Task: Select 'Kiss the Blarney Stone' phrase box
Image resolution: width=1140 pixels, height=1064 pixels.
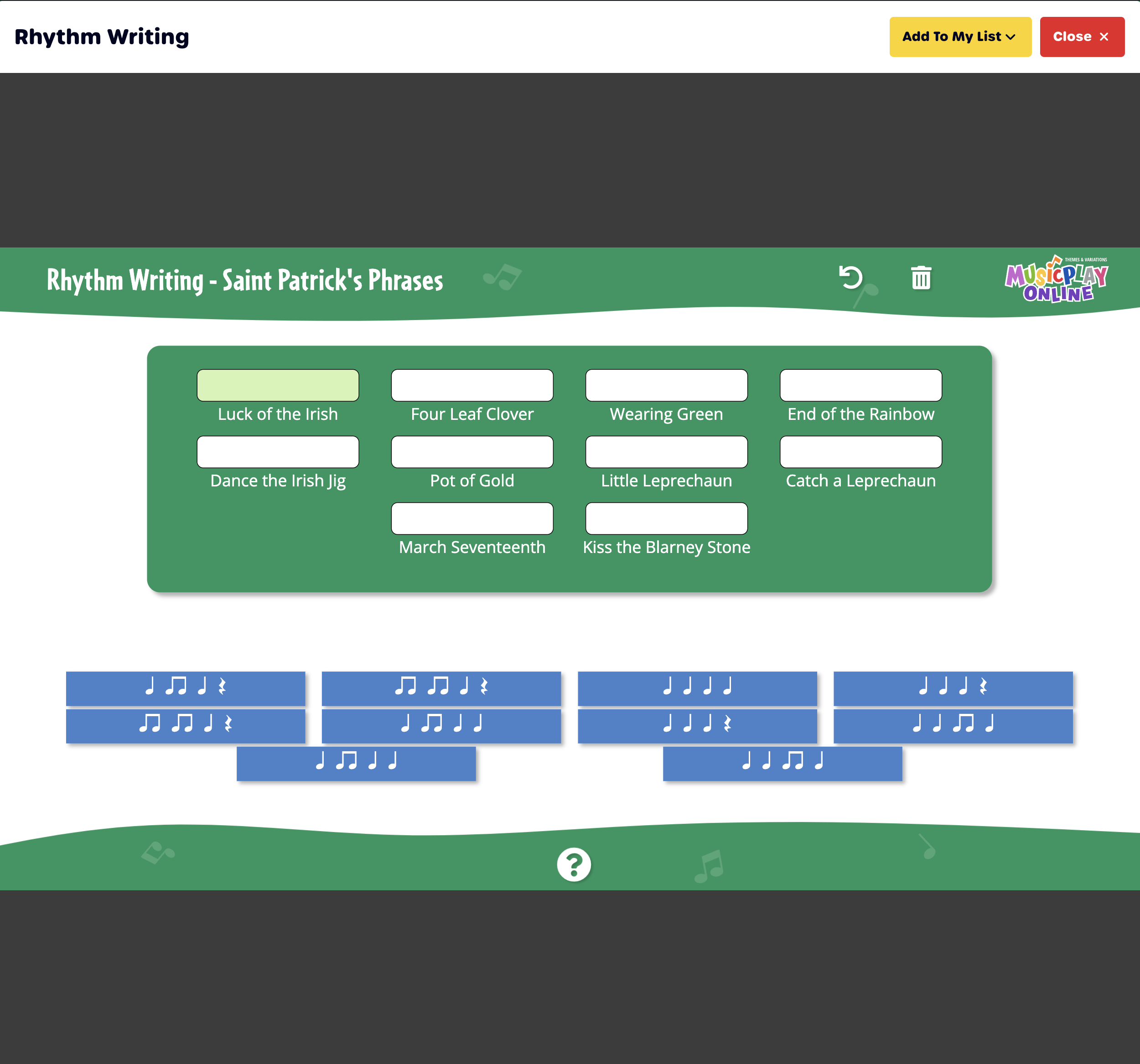Action: pyautogui.click(x=666, y=519)
